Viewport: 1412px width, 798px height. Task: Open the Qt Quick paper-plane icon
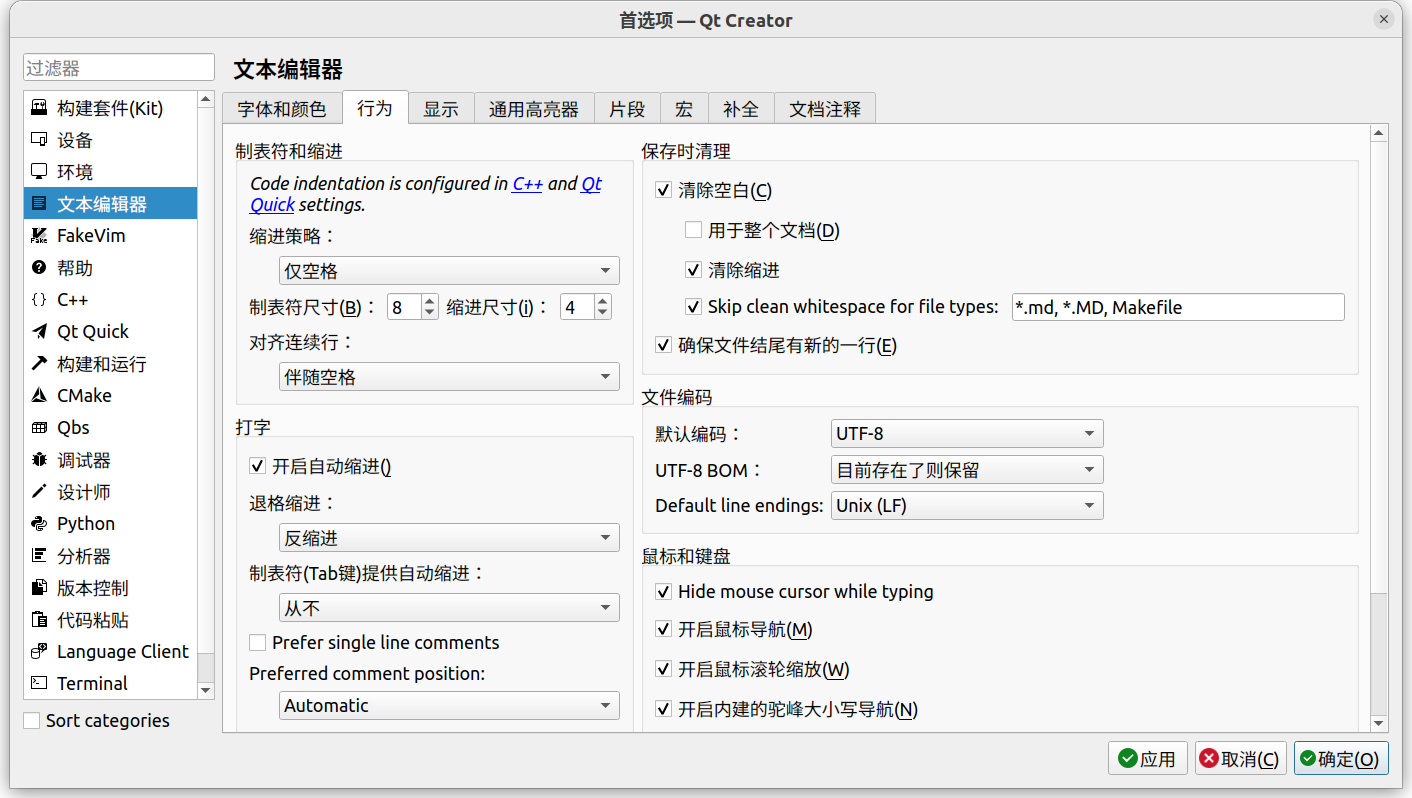click(x=39, y=332)
